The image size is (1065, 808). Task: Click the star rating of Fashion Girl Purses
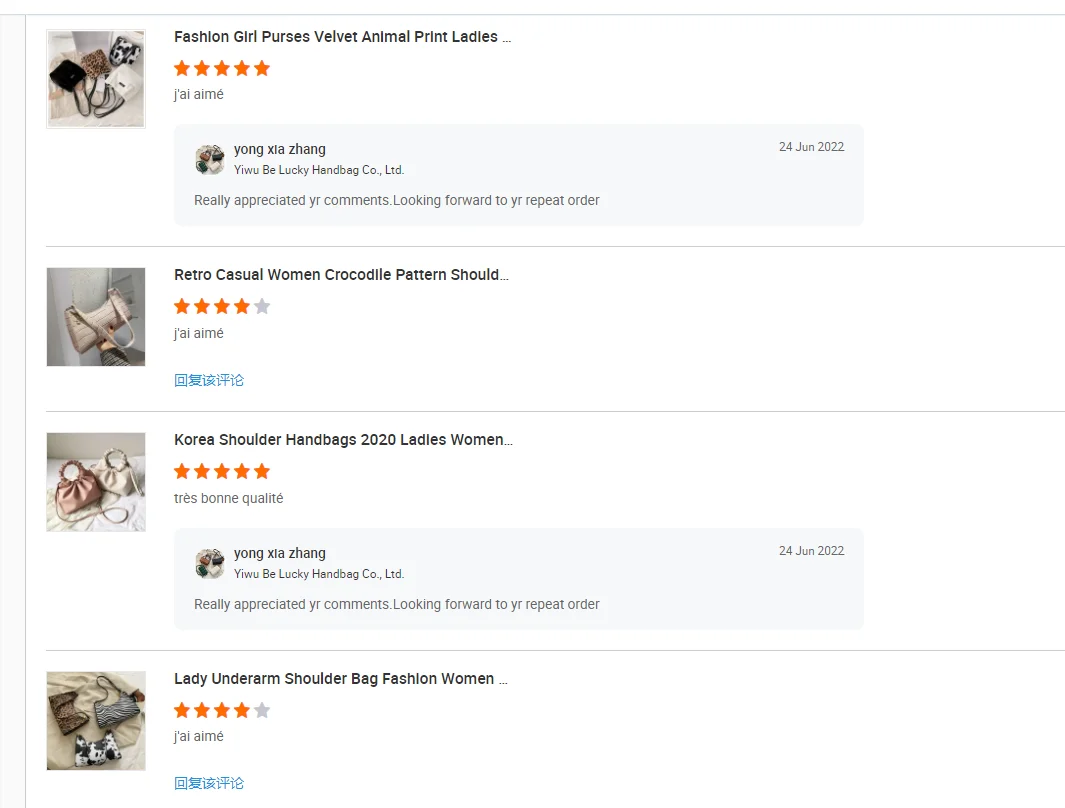pos(222,68)
